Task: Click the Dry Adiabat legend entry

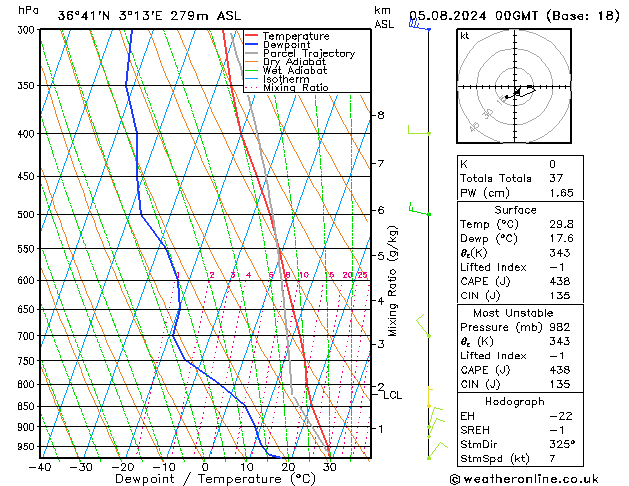Action: pos(286,62)
